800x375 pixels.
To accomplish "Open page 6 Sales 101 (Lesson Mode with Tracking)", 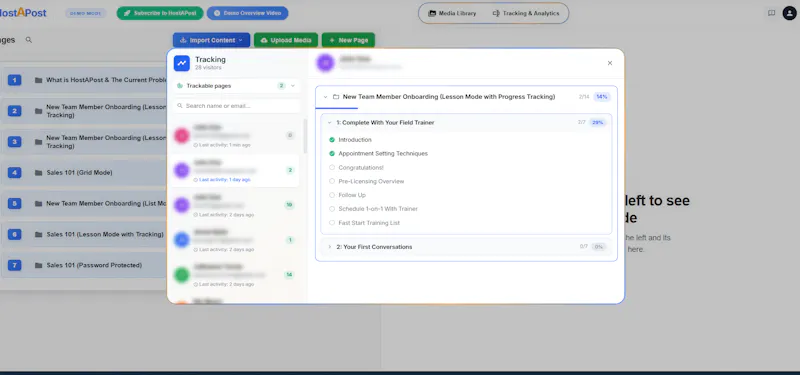I will point(84,234).
